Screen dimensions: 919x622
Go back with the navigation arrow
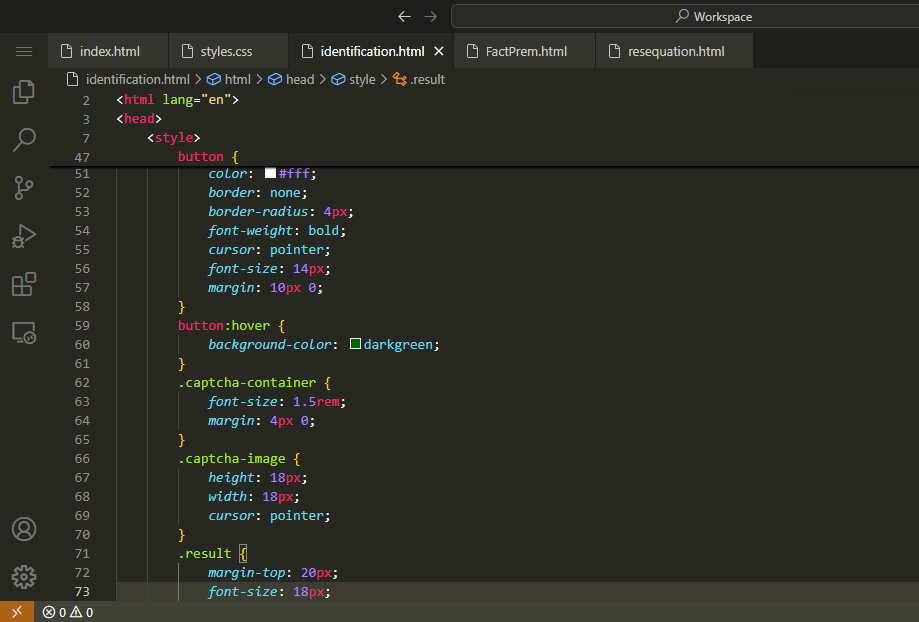[404, 16]
